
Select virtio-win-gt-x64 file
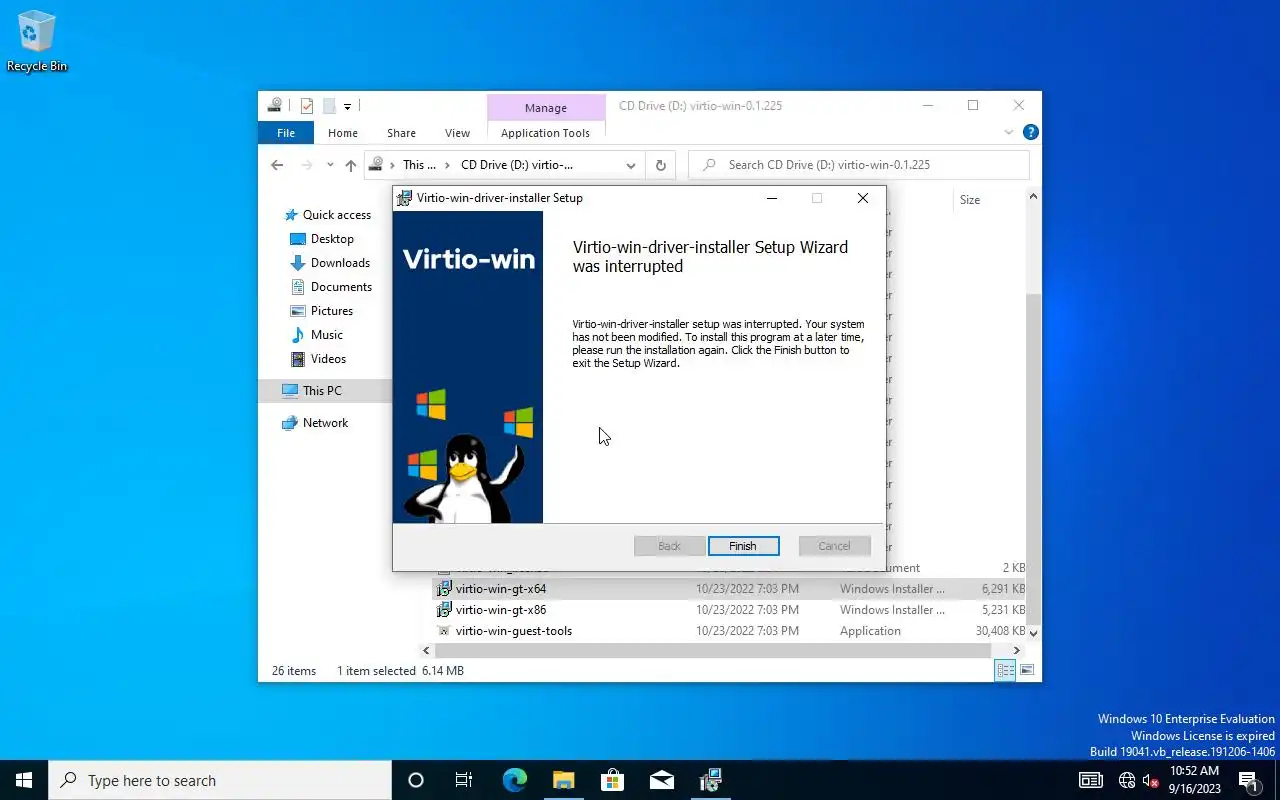click(731, 589)
